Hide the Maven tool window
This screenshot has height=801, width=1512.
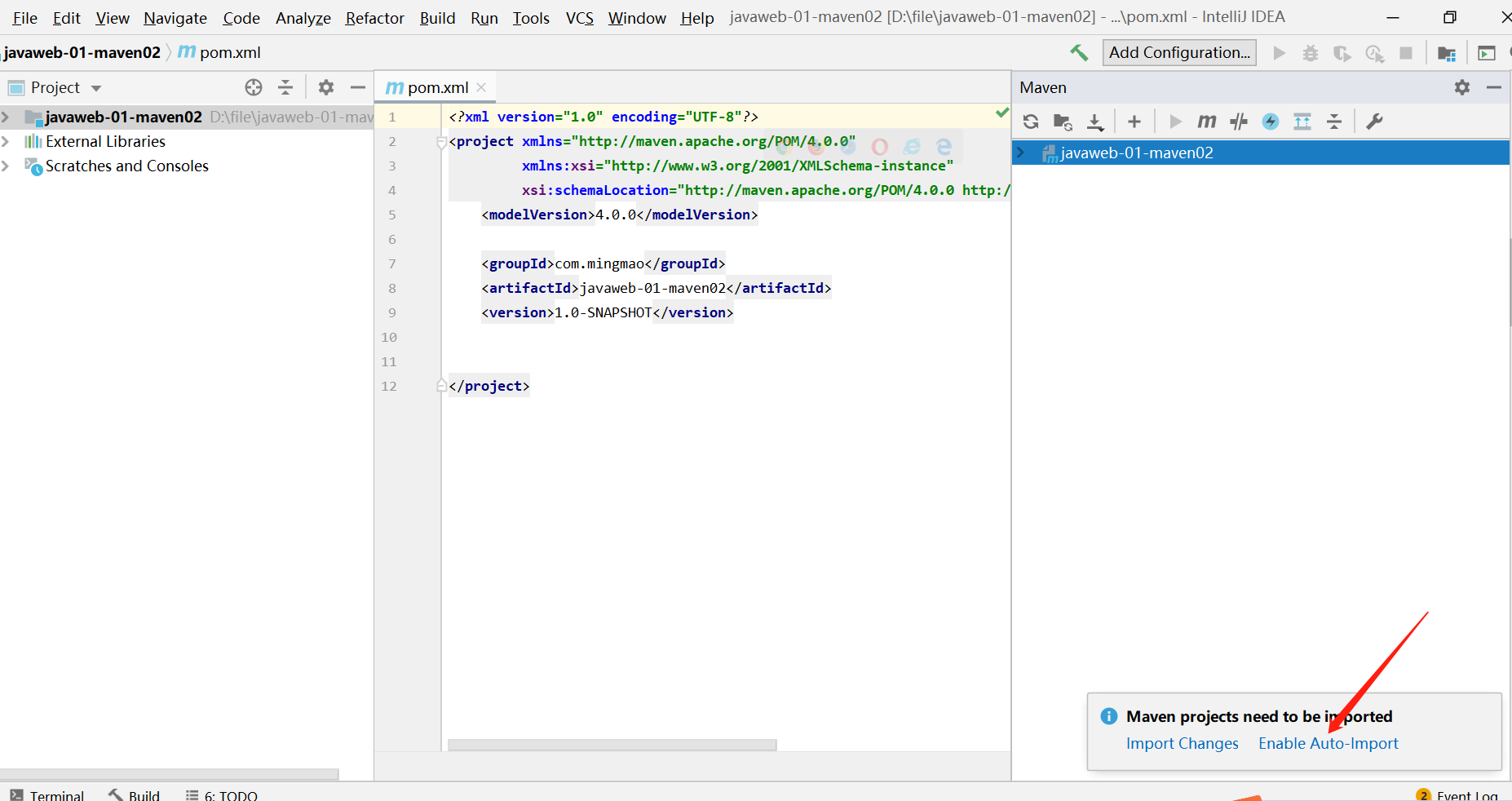(x=1494, y=87)
